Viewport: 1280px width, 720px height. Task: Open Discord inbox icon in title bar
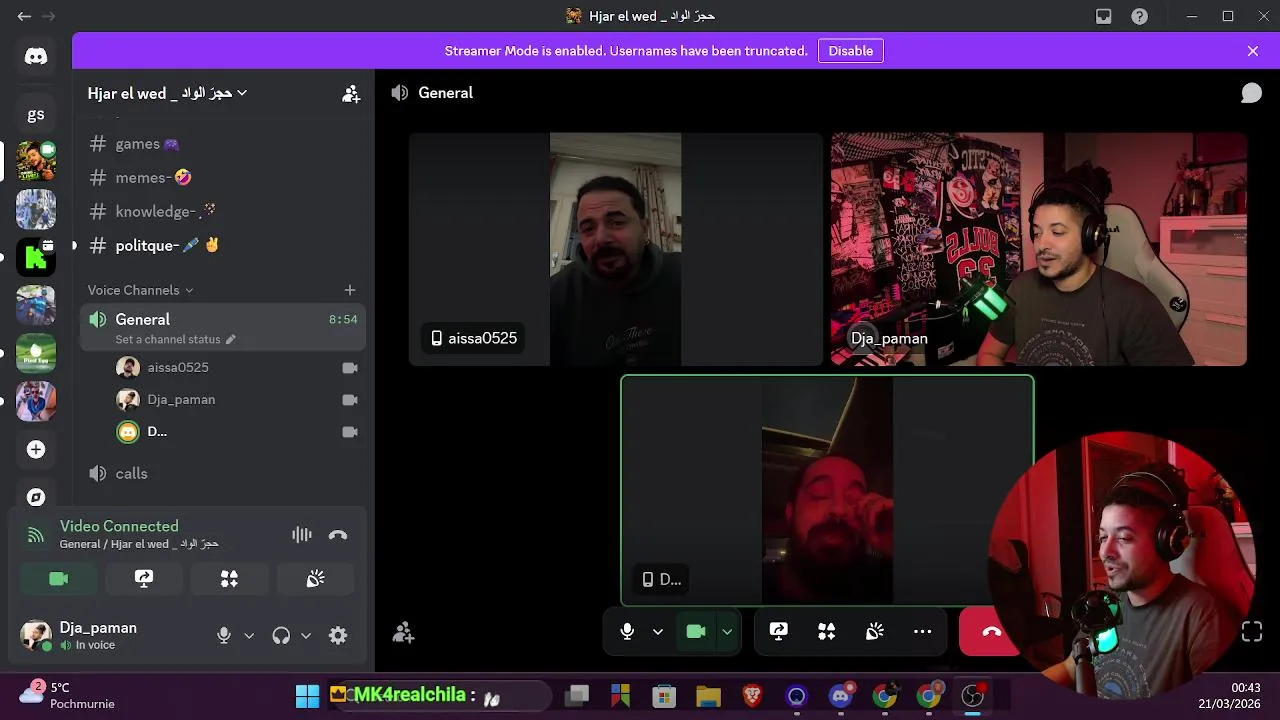1104,16
